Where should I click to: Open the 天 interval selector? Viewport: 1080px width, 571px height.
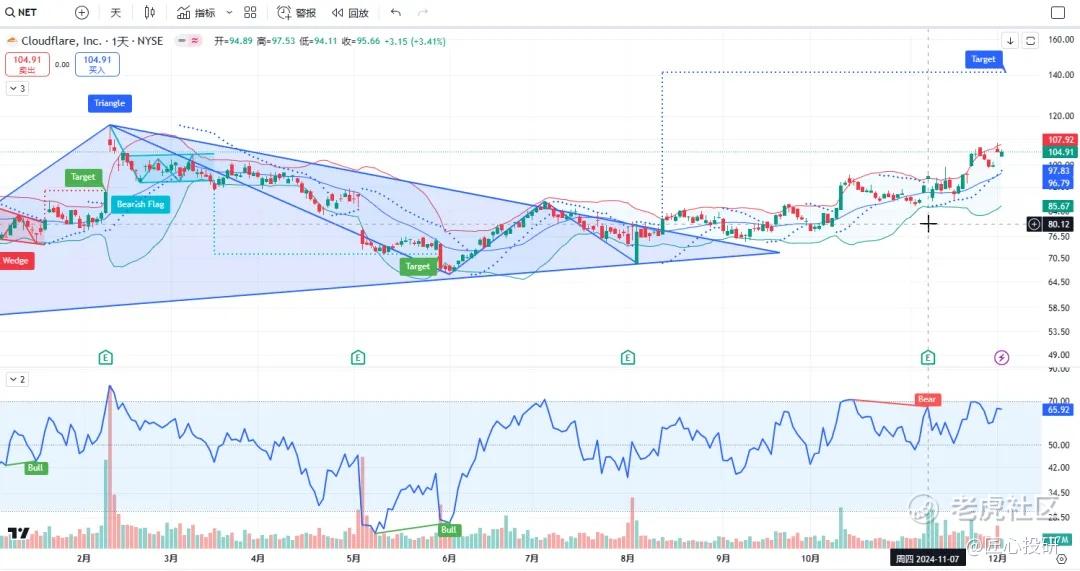pos(116,12)
